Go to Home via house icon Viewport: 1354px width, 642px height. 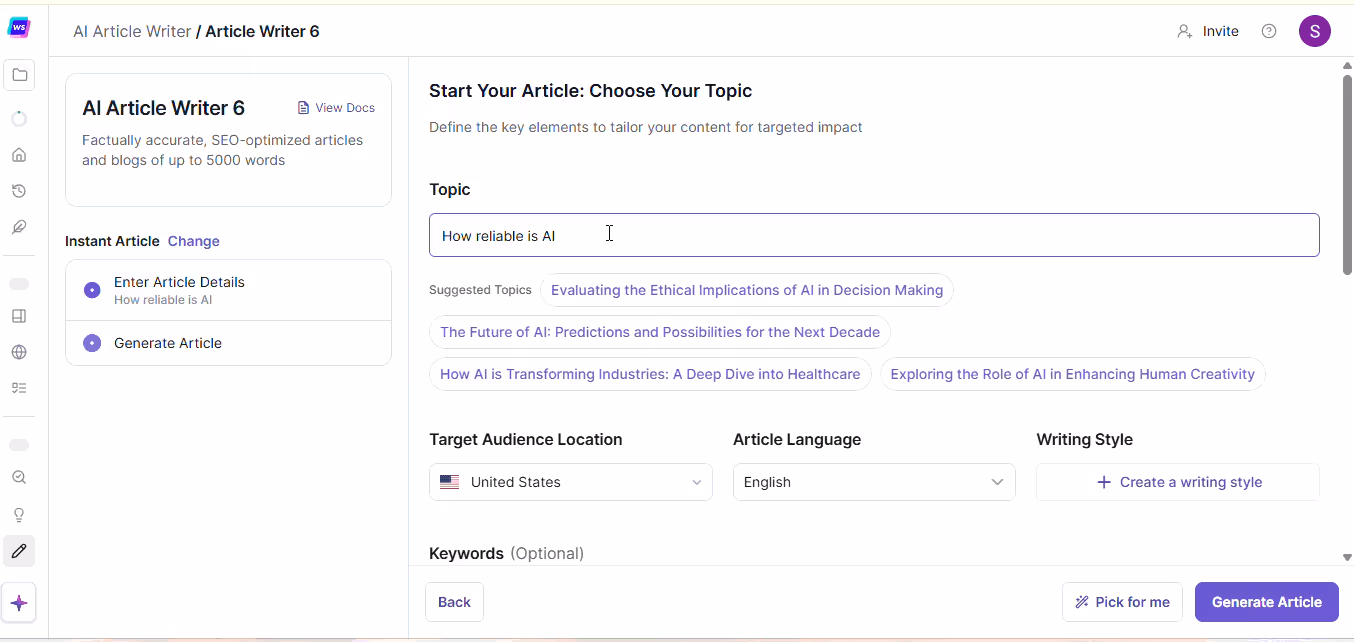click(x=19, y=155)
